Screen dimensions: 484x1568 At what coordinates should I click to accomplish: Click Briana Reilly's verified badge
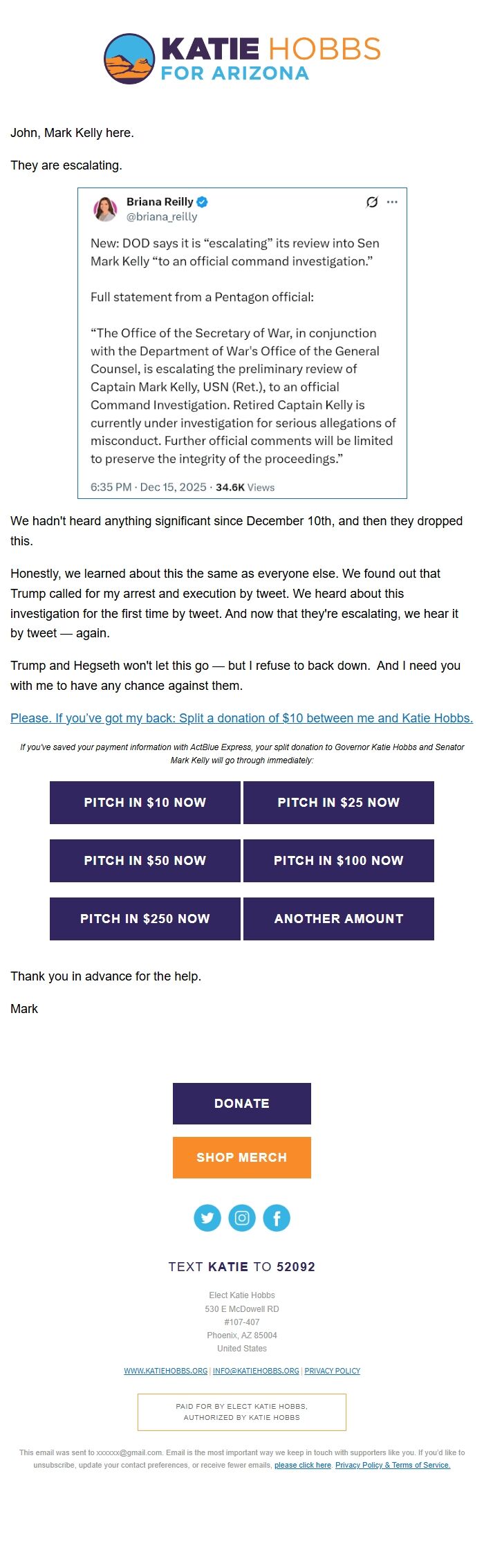(201, 202)
